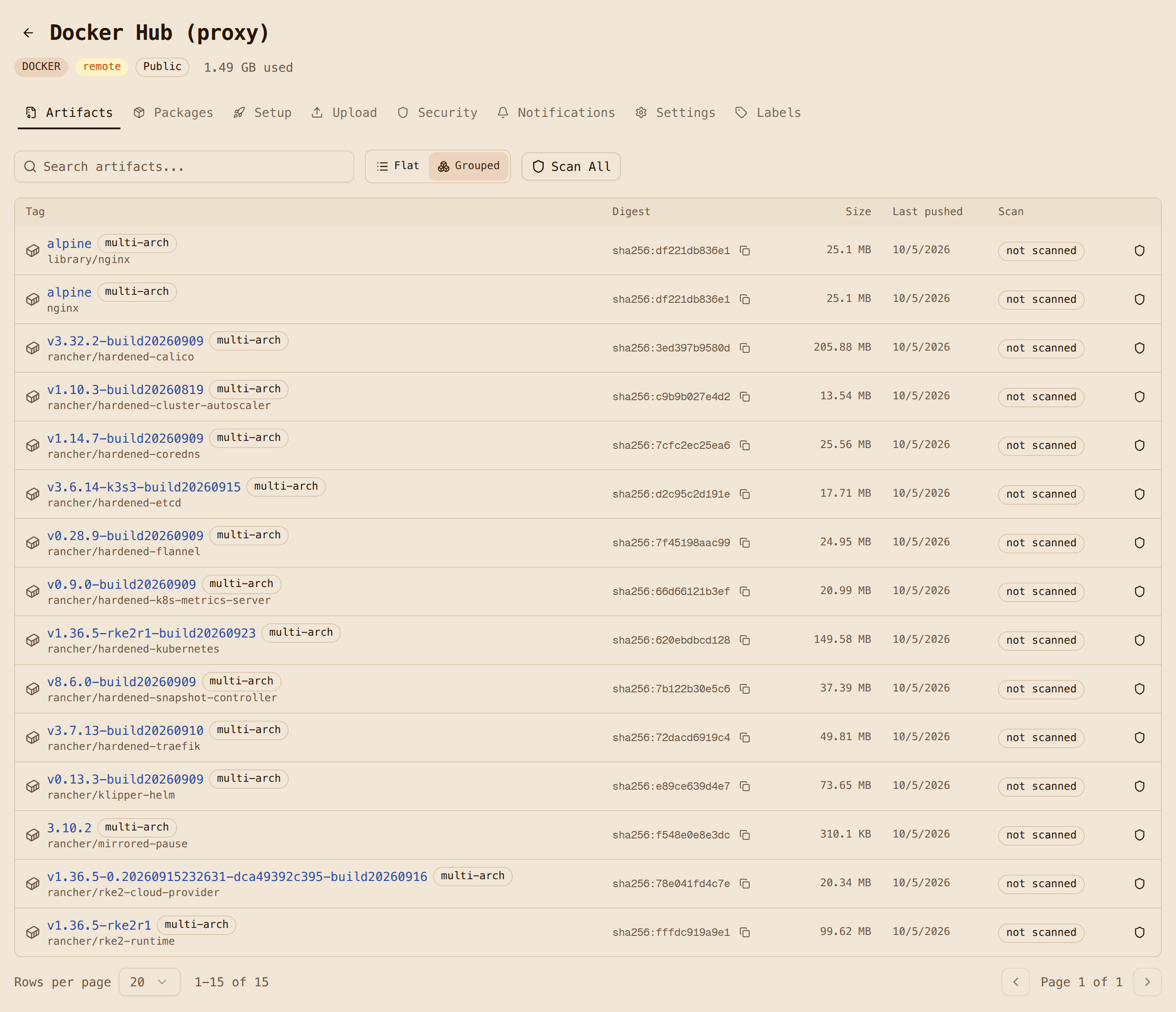Open the Security tab
This screenshot has width=1176, height=1012.
click(x=437, y=113)
